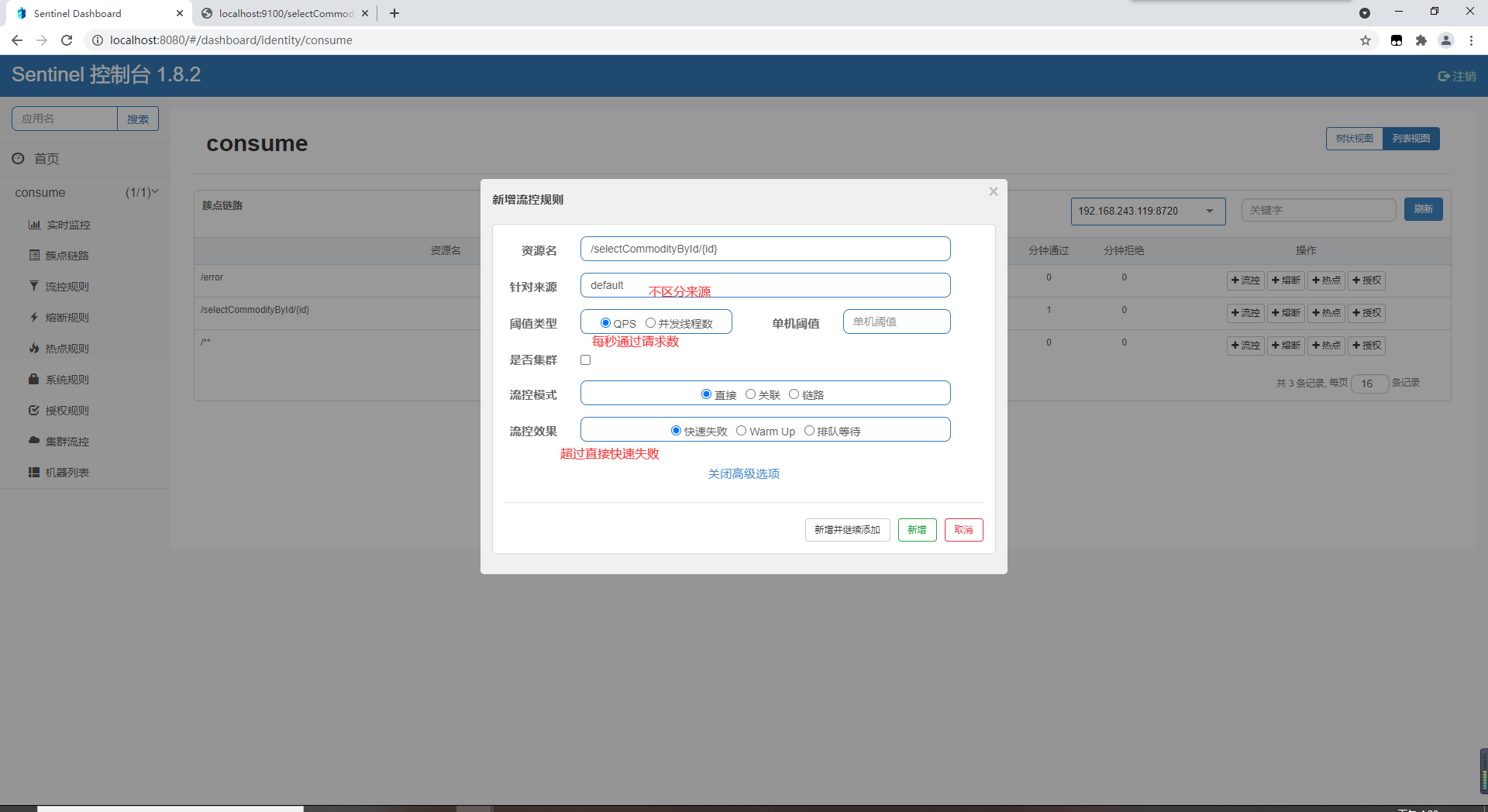1488x812 pixels.
Task: Open the 首页 dashboard icon
Action: [19, 158]
